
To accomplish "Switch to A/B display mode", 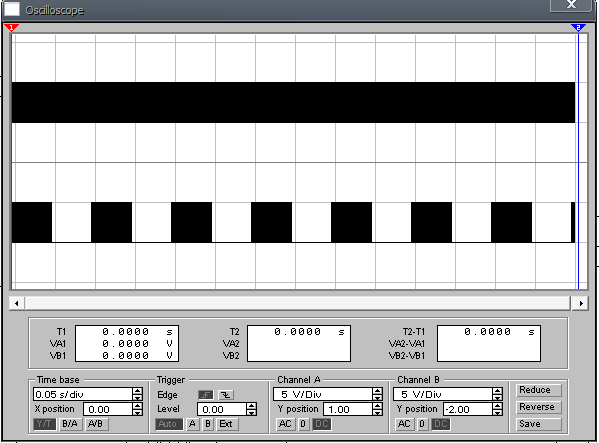I will [96, 424].
